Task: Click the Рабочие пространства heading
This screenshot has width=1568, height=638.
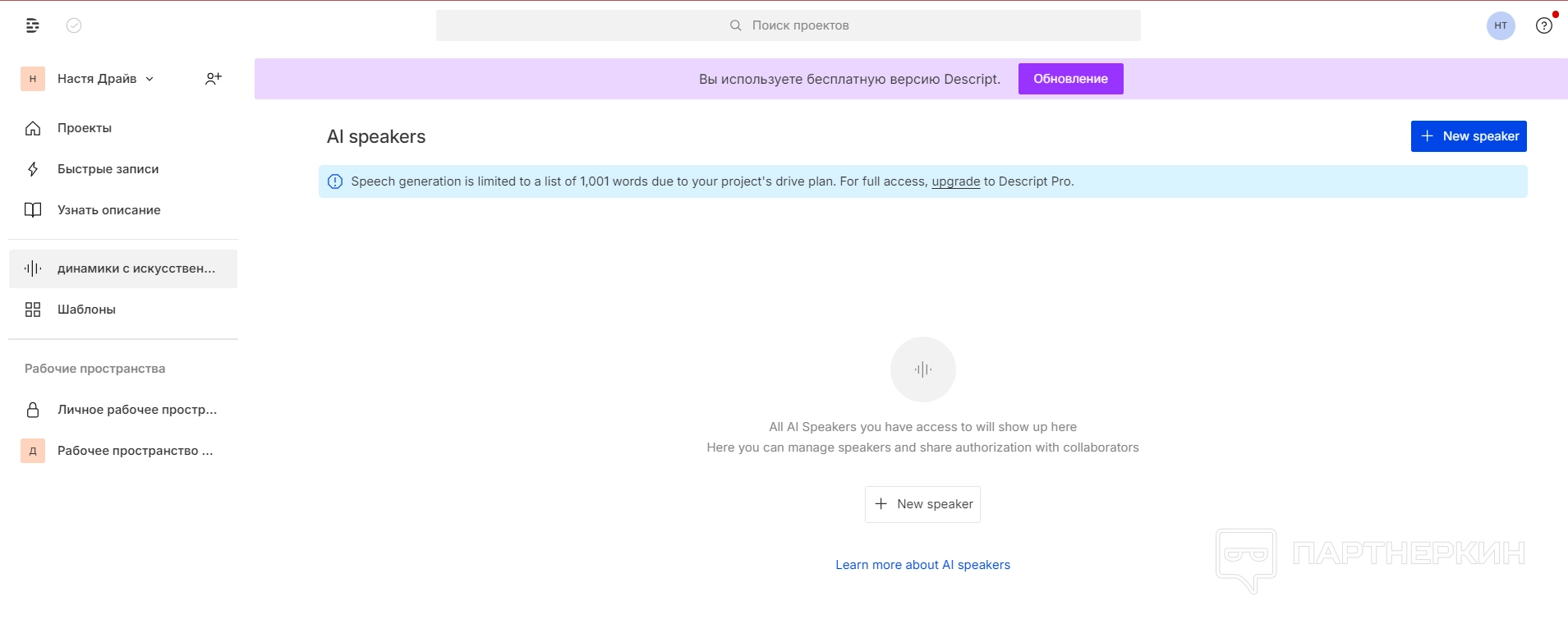Action: 94,369
